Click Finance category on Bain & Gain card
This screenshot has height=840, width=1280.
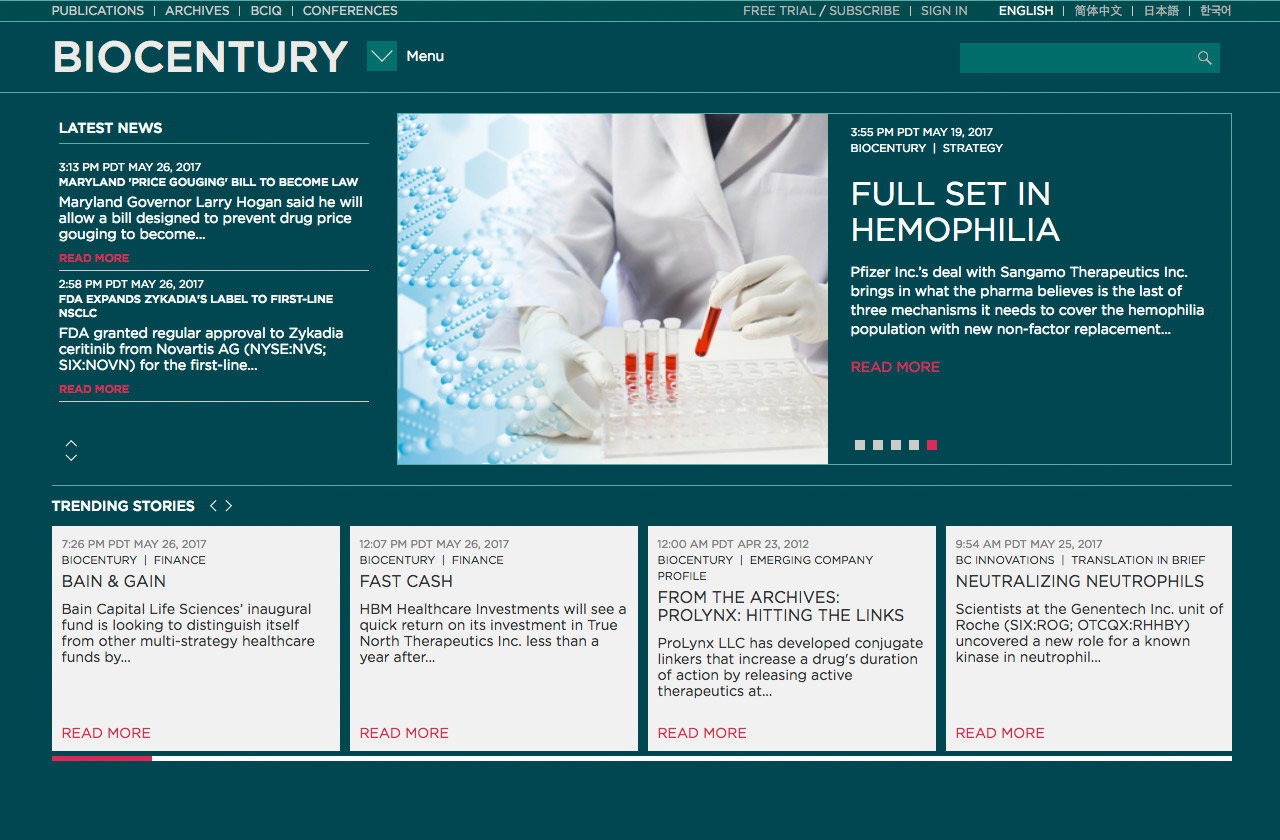pos(180,560)
